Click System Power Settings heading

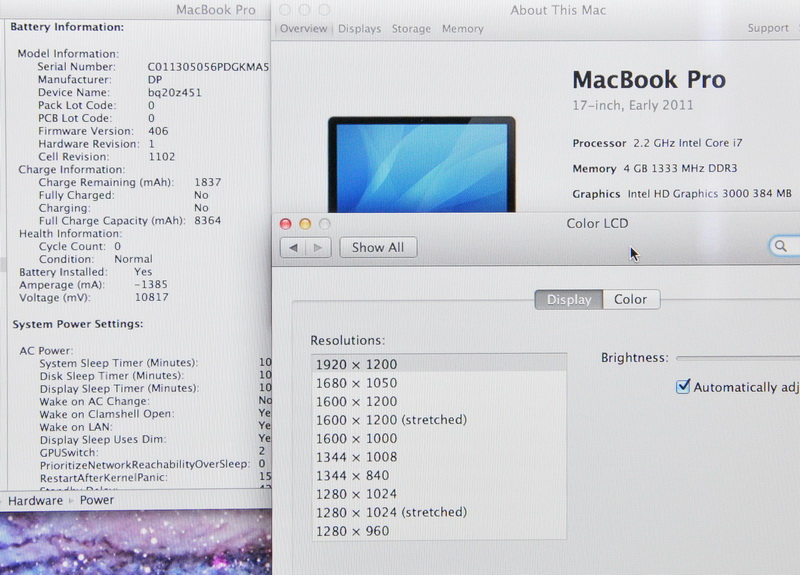pyautogui.click(x=78, y=324)
